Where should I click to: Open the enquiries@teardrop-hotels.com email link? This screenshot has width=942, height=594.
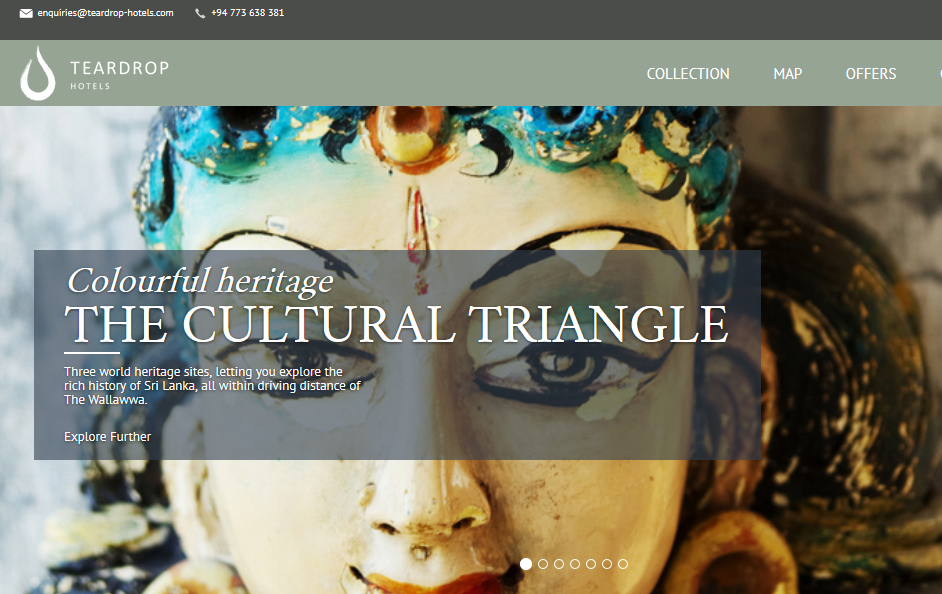point(105,13)
